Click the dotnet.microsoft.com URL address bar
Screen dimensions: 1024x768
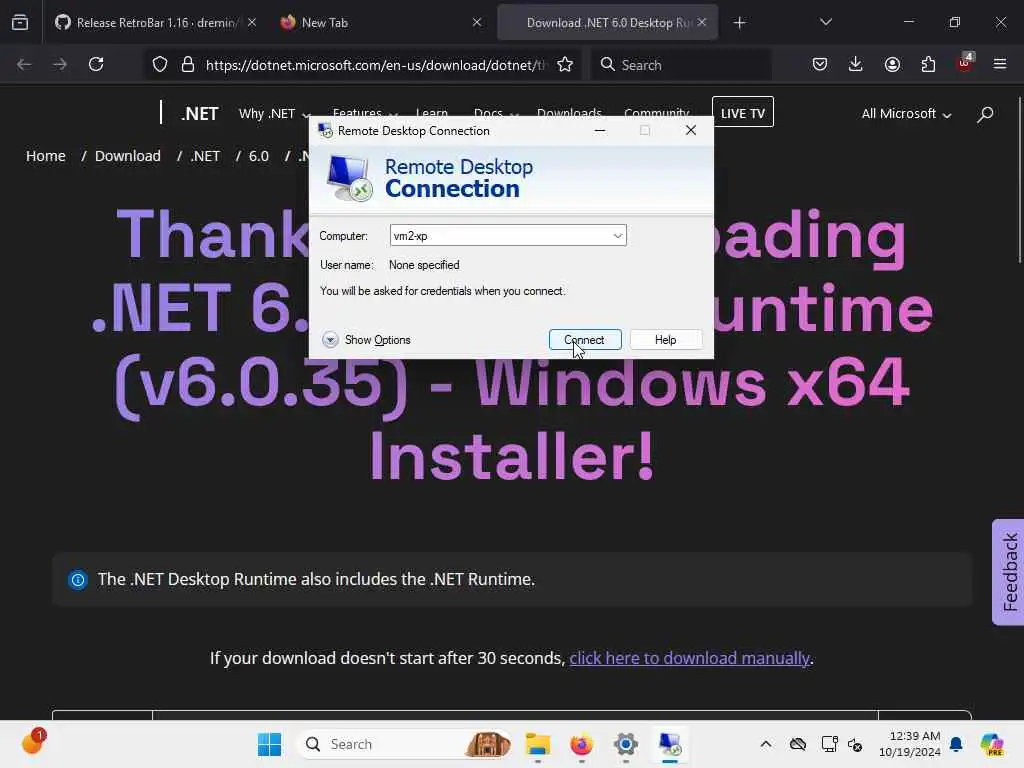coord(374,65)
